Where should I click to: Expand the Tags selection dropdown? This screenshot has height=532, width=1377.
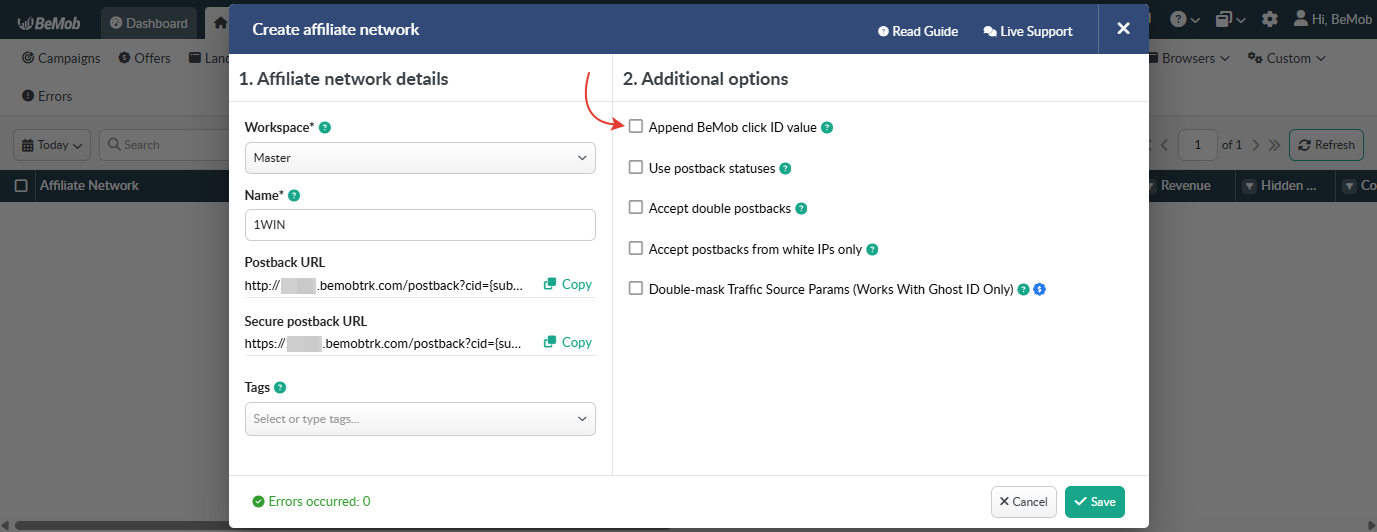(420, 419)
